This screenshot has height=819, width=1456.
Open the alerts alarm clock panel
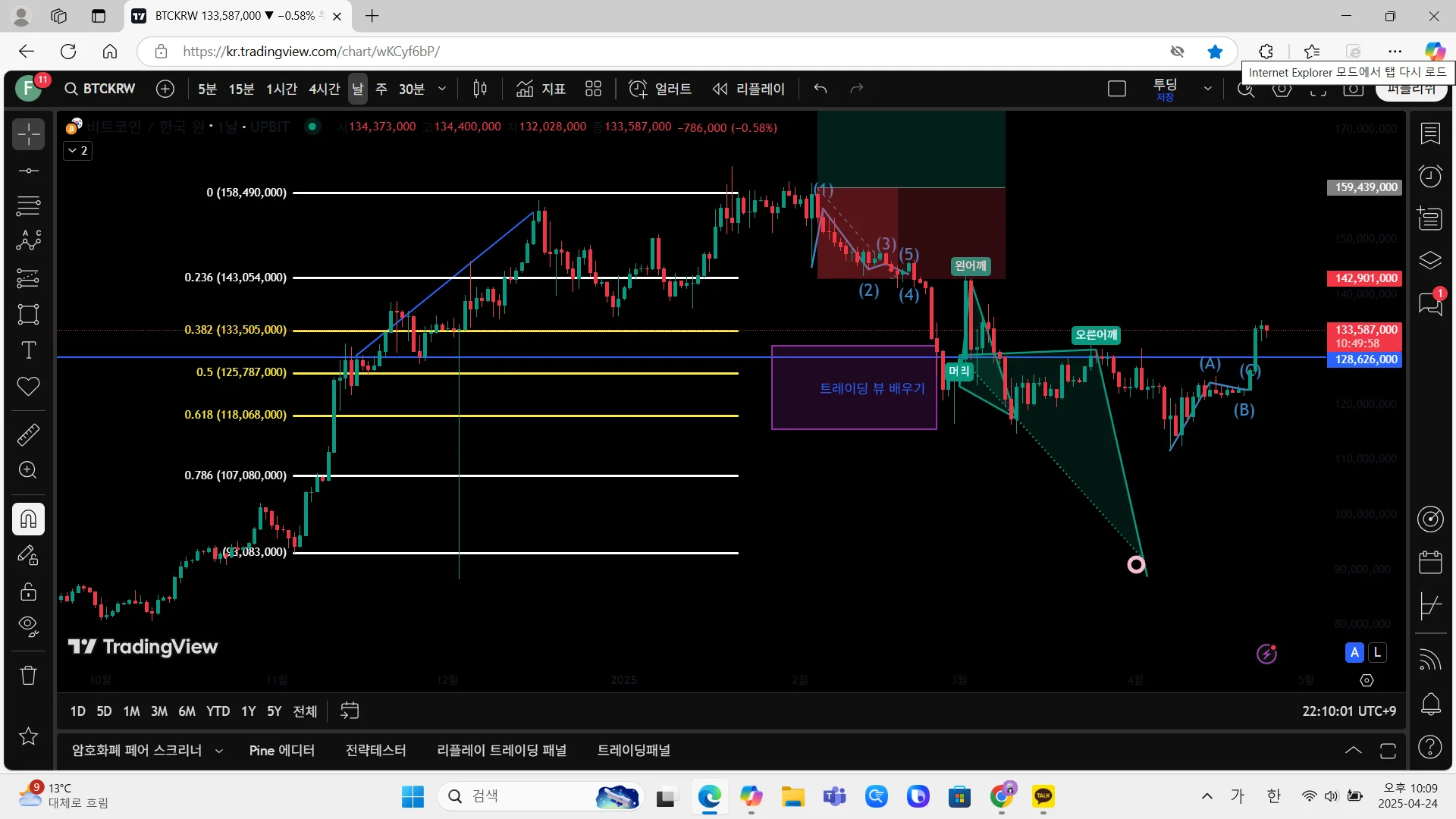tap(1430, 176)
